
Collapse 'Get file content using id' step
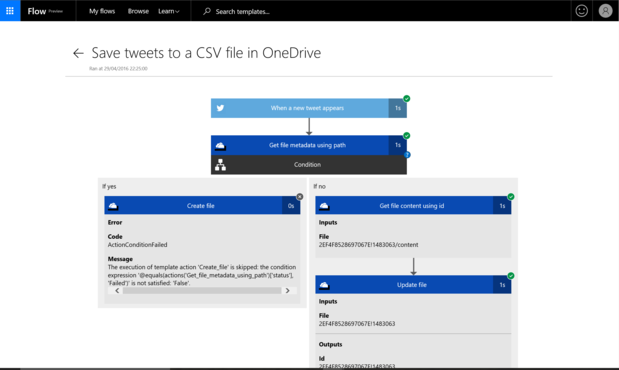click(412, 206)
